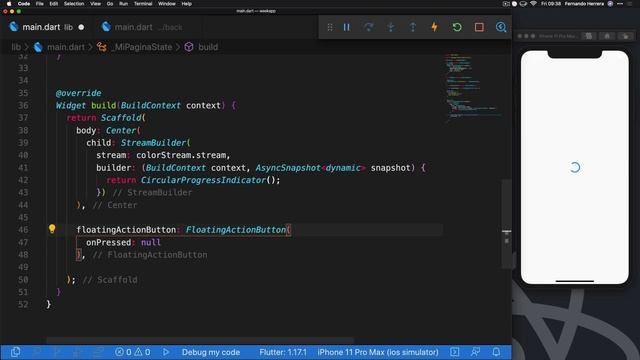Open the File menu
640x360 pixels.
pyautogui.click(x=40, y=4)
